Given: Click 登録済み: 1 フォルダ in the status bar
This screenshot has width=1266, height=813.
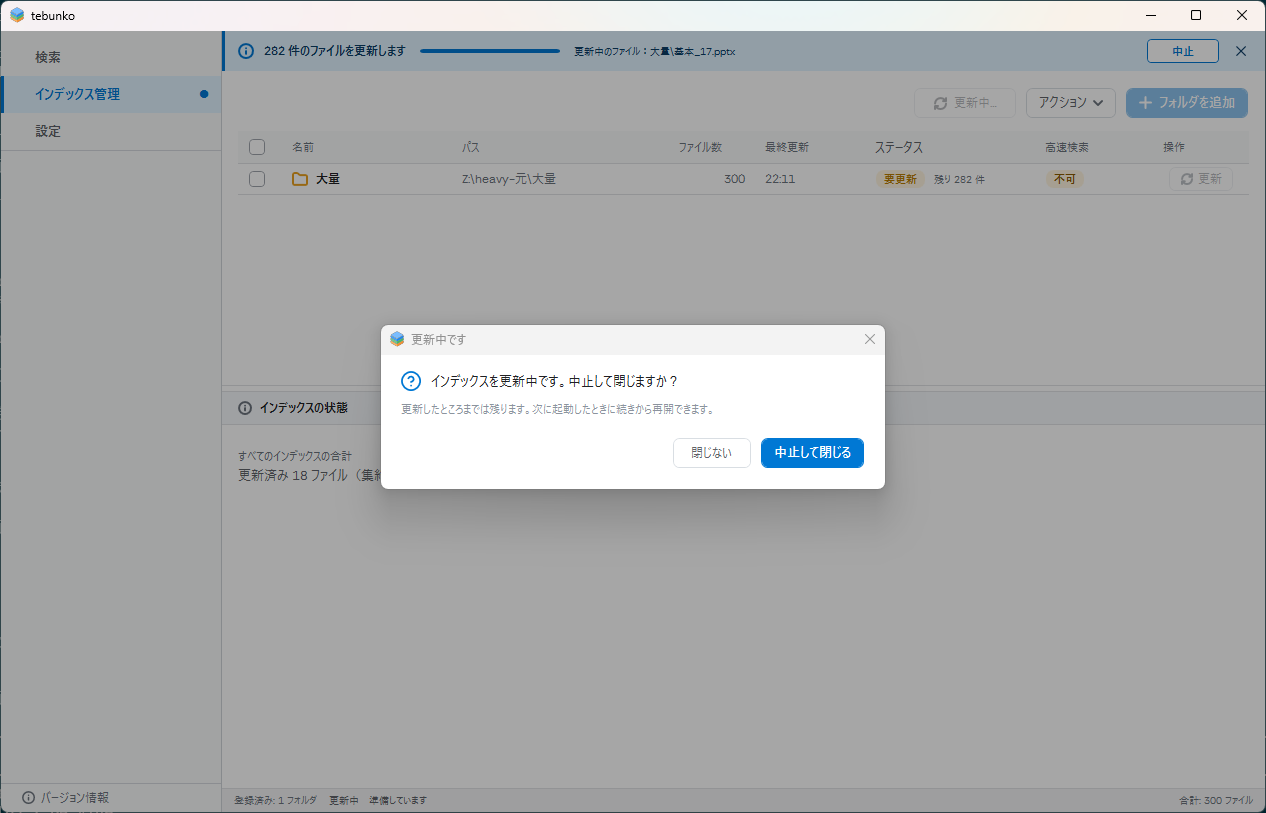Looking at the screenshot, I should coord(275,800).
